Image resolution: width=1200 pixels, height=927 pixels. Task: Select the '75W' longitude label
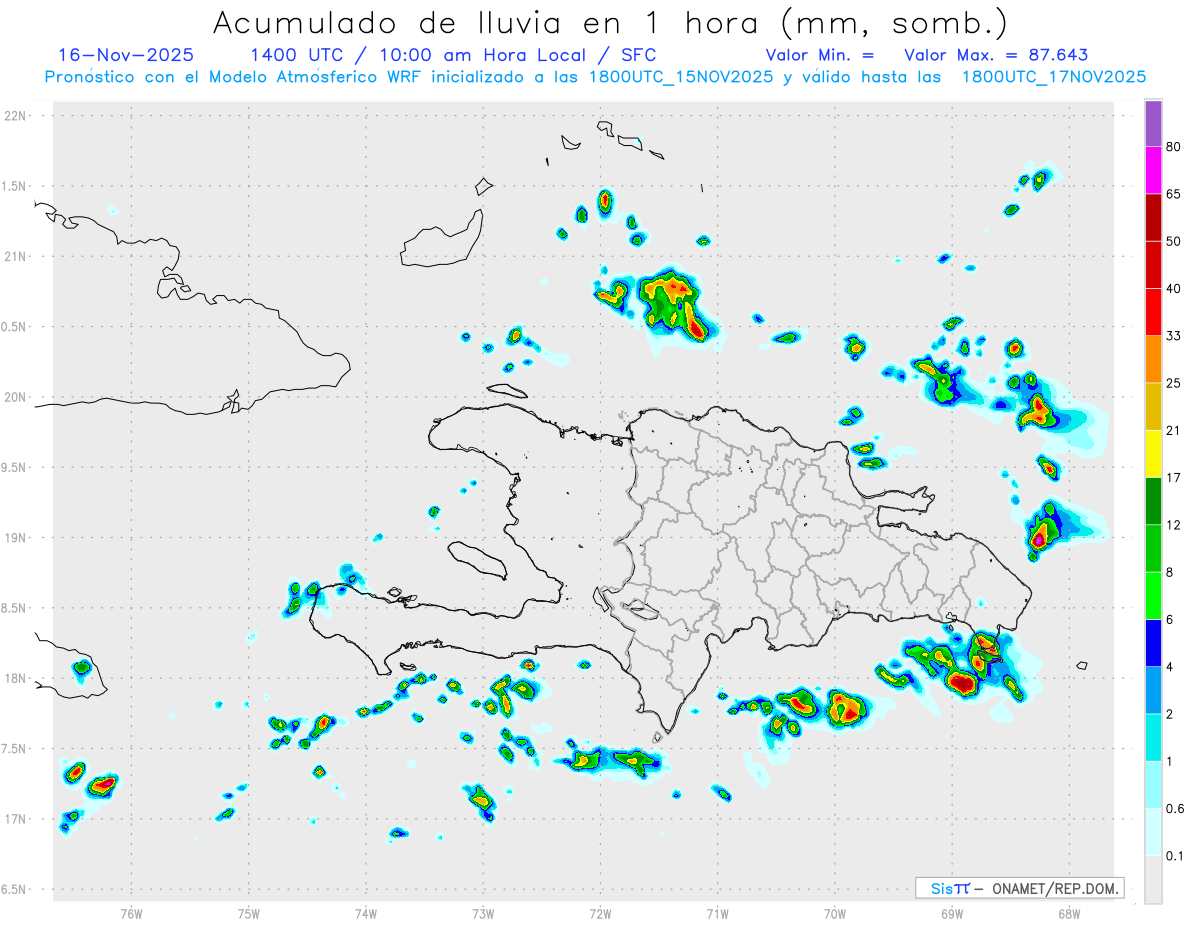pos(249,913)
